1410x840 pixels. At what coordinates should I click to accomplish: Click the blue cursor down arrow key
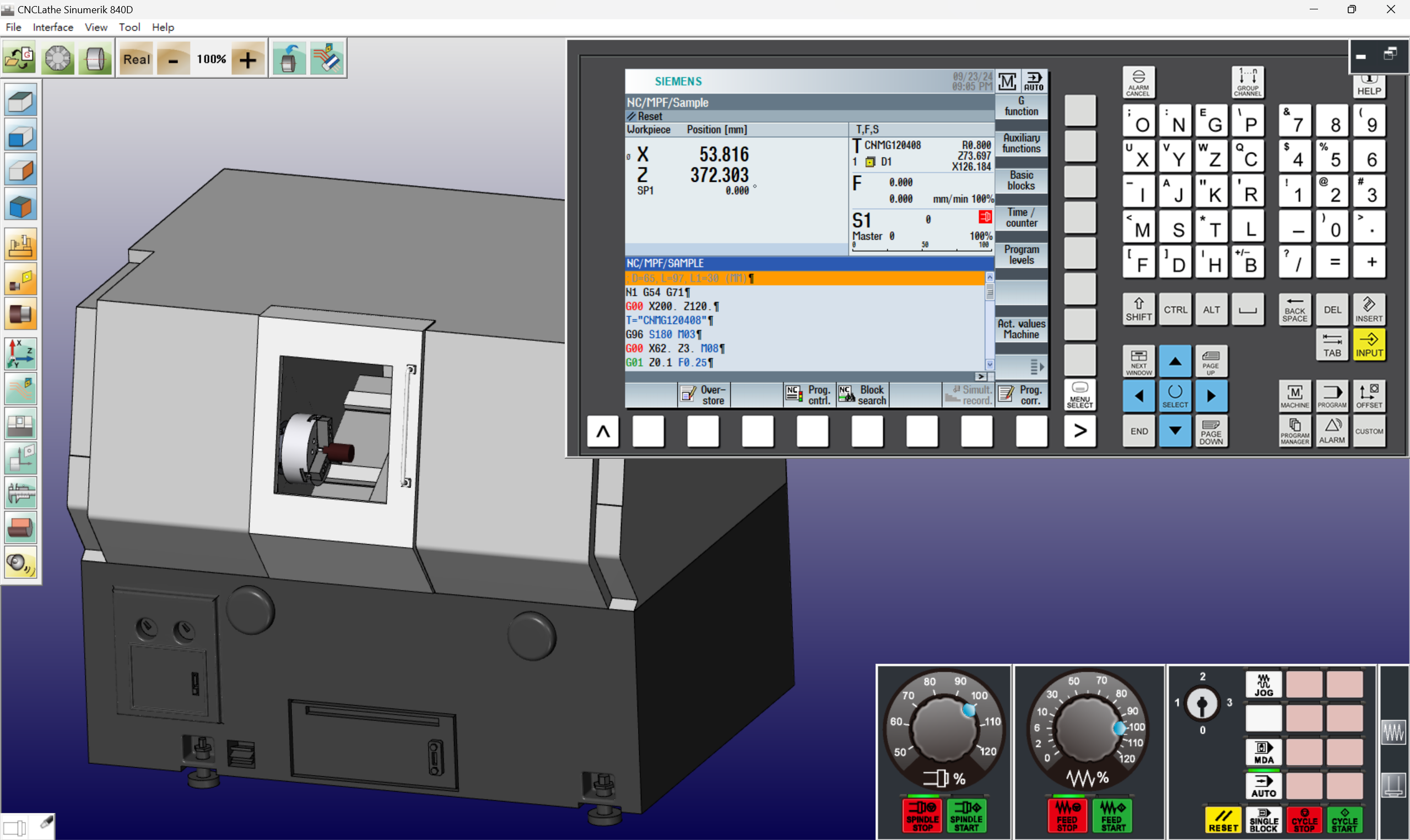tap(1175, 431)
